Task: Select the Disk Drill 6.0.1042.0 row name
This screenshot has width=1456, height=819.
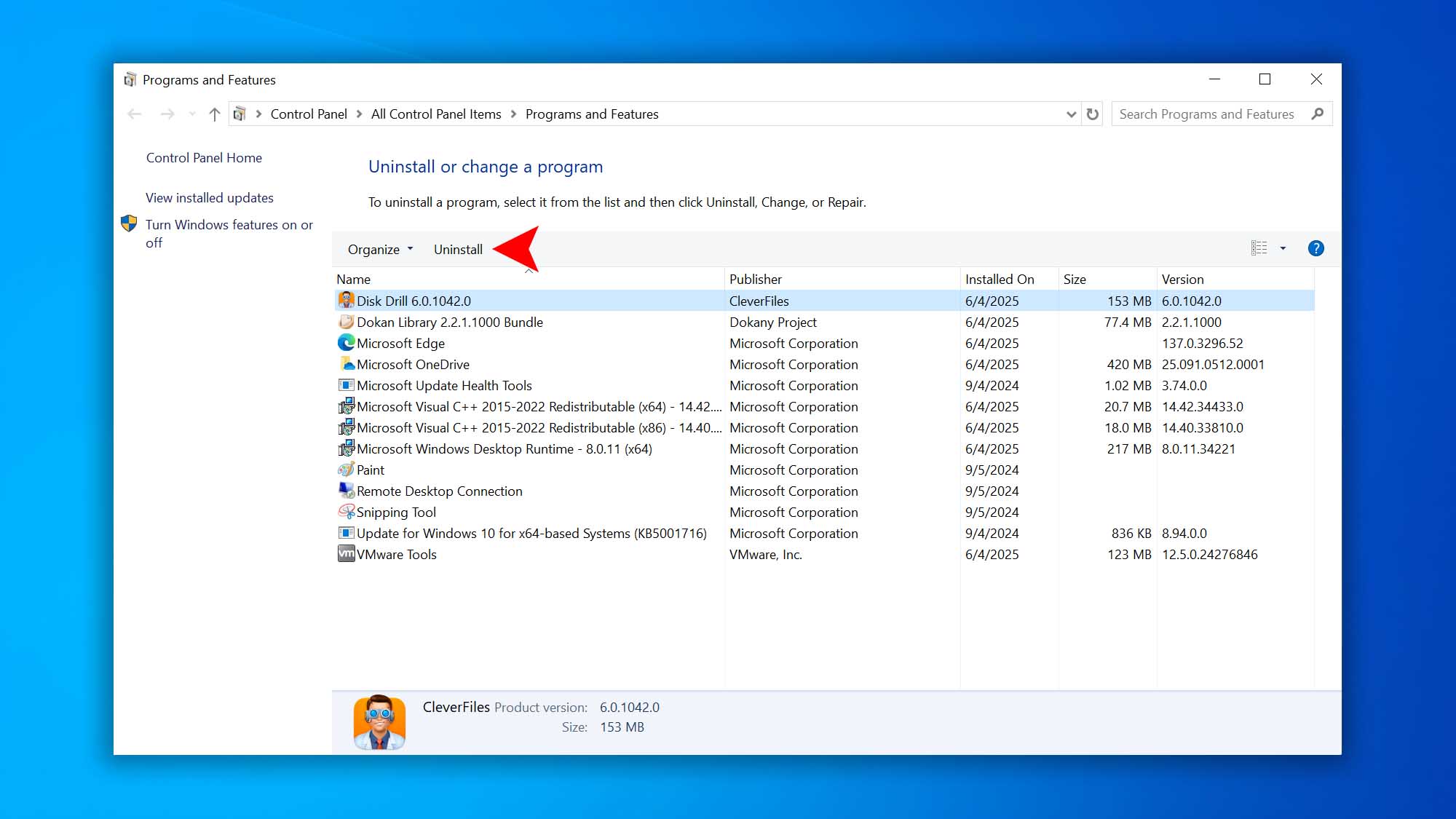Action: click(414, 301)
